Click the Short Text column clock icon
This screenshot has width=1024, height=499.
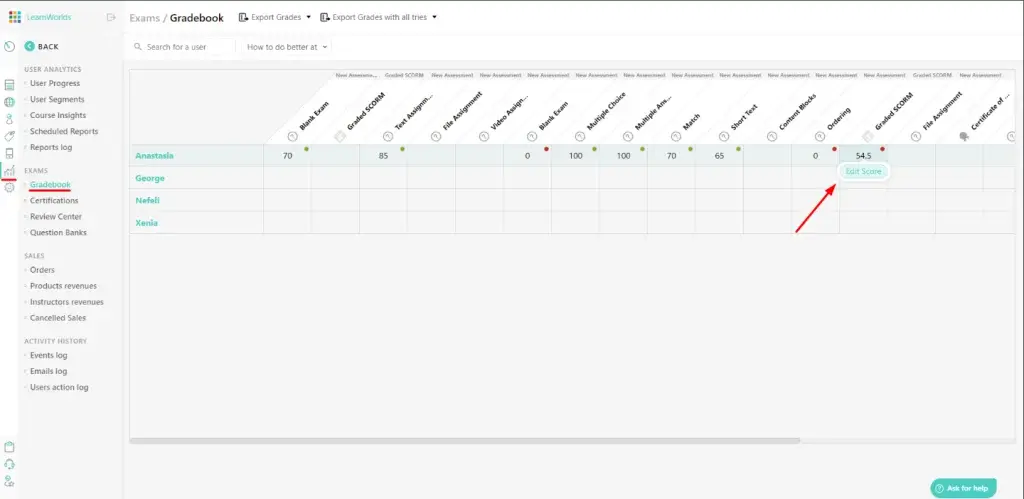[x=724, y=137]
